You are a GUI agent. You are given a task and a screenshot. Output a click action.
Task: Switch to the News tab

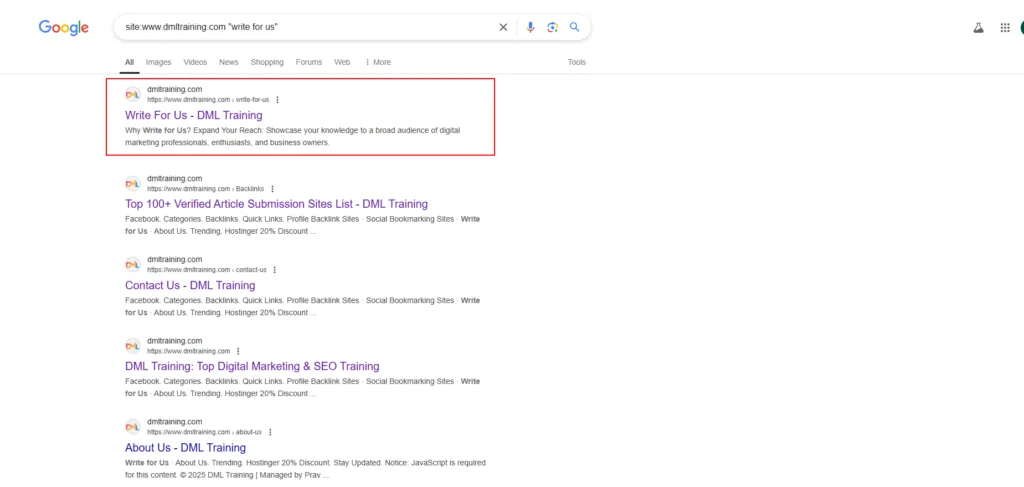coord(229,62)
